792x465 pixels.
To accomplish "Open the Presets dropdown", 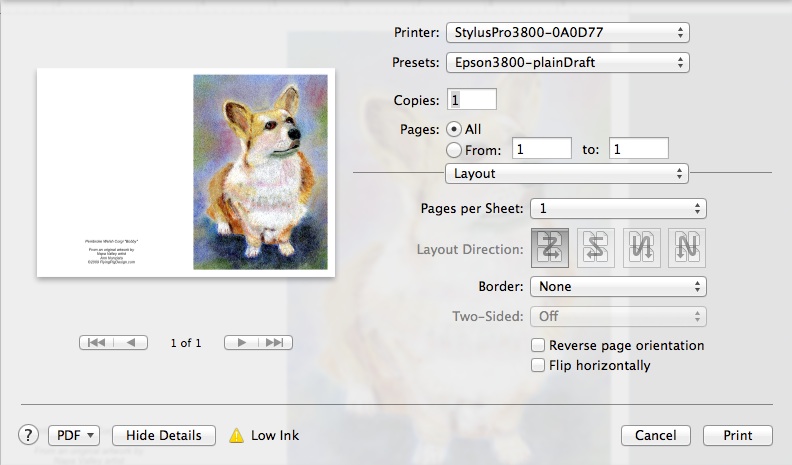I will pyautogui.click(x=567, y=63).
